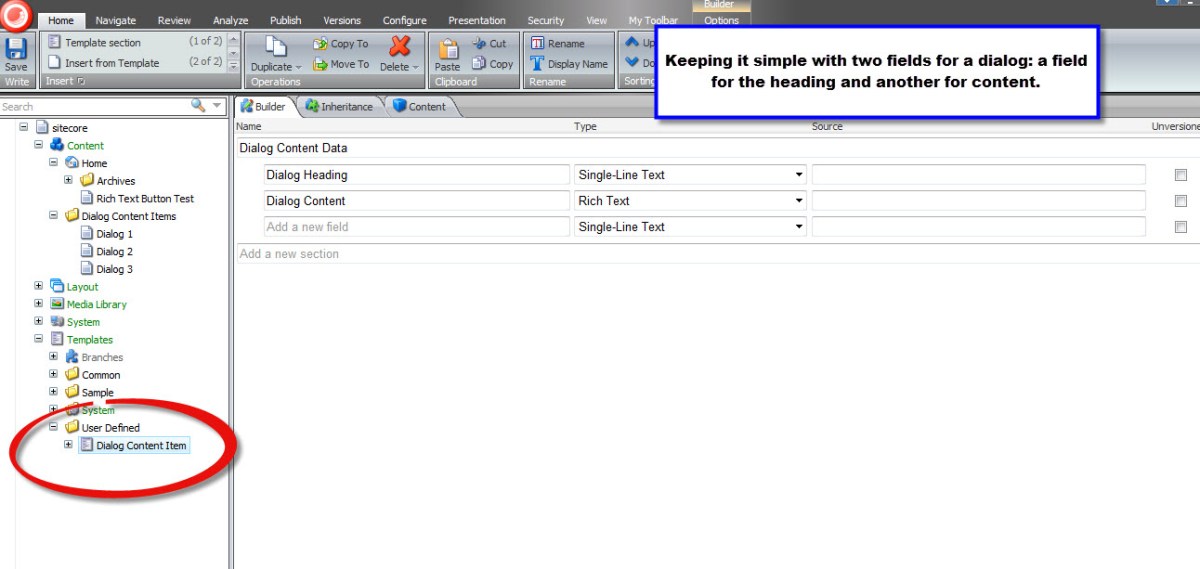Expand the Media Library tree node

[x=38, y=304]
